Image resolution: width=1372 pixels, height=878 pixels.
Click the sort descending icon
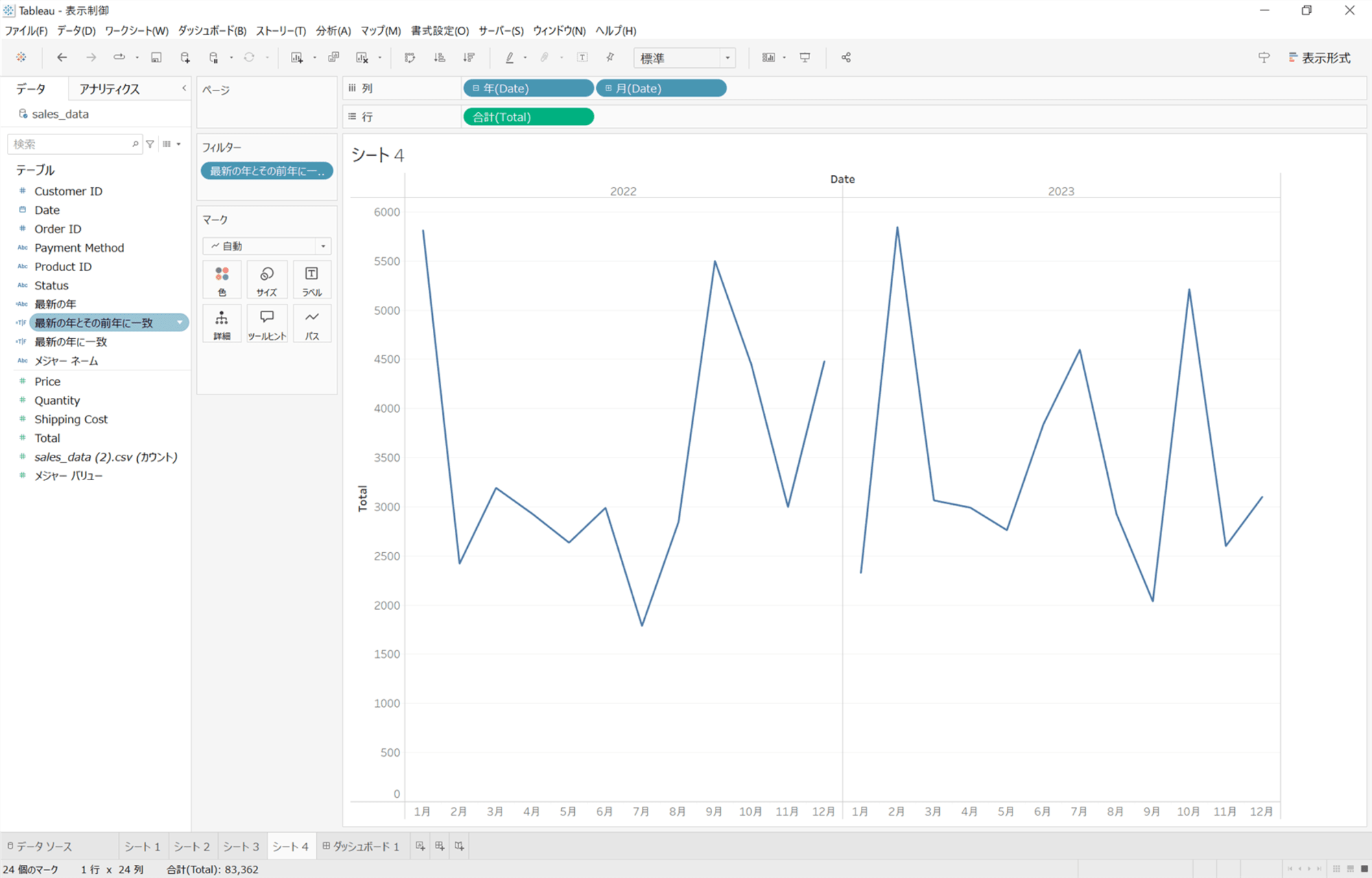point(469,58)
